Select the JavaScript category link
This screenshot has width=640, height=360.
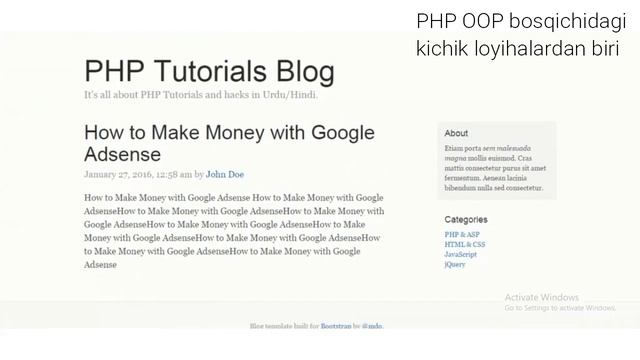[x=460, y=254]
